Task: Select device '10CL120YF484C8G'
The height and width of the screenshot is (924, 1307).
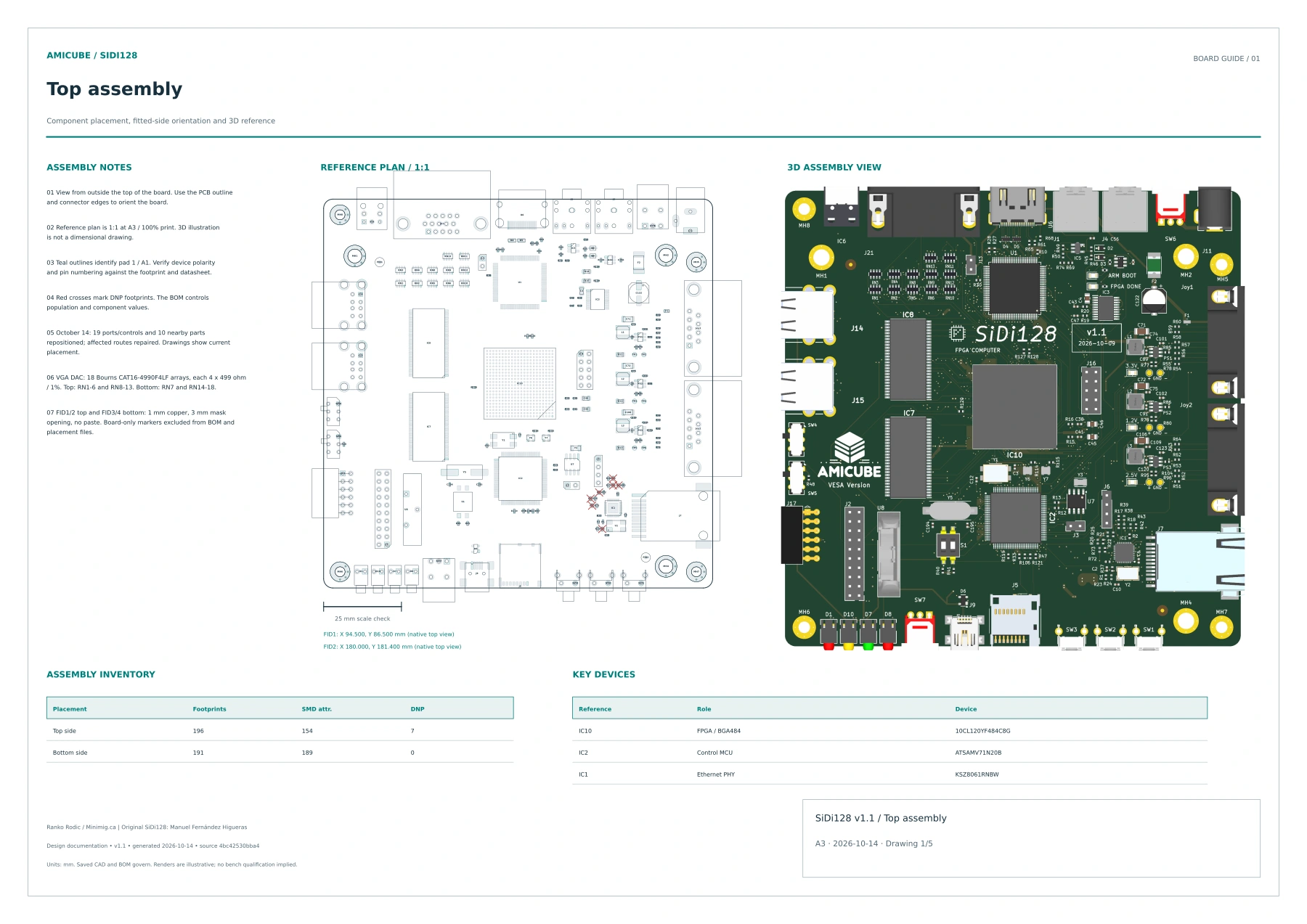Action: click(x=982, y=731)
